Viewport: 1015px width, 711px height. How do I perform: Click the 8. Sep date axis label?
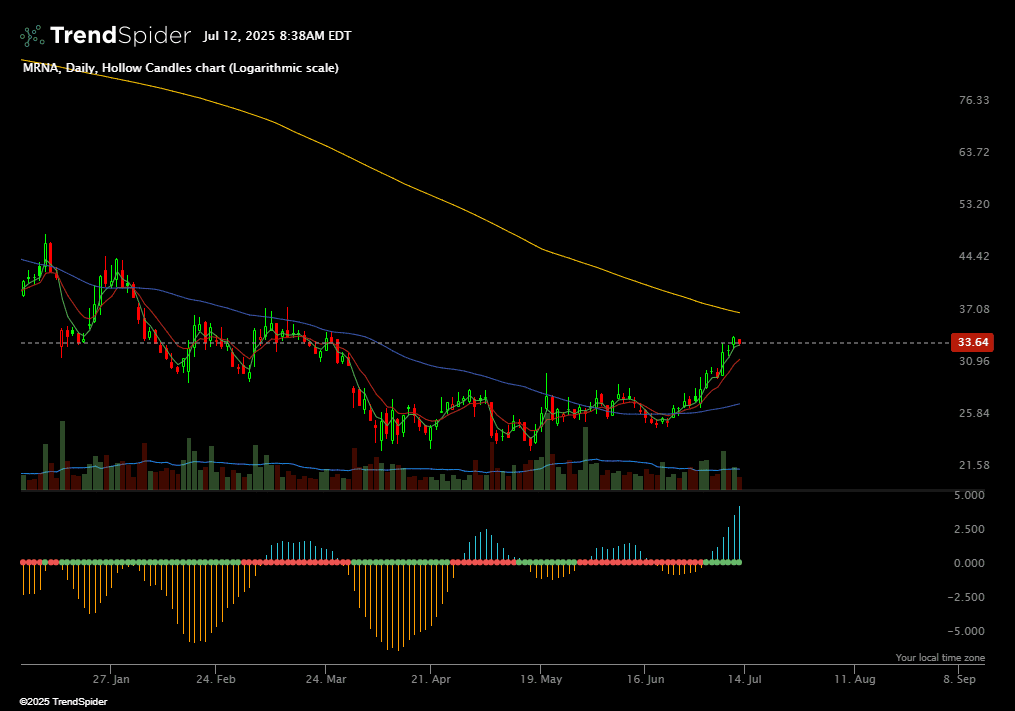click(x=958, y=678)
